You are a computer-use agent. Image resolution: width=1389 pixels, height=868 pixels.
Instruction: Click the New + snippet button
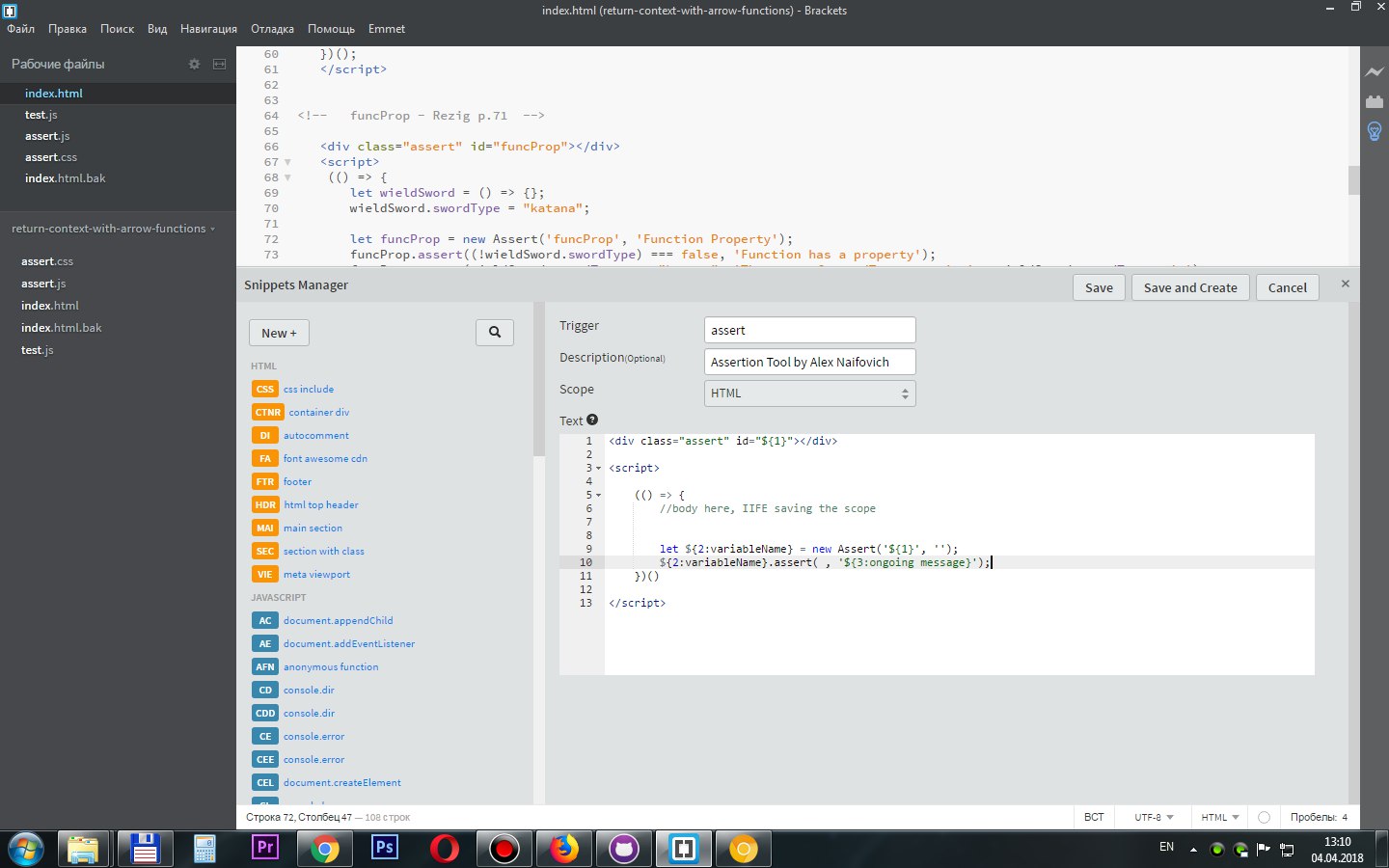point(279,333)
